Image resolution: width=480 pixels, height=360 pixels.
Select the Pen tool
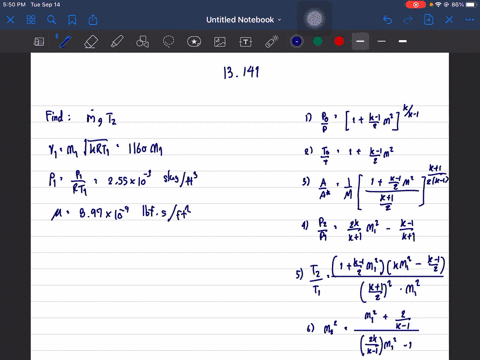(65, 42)
